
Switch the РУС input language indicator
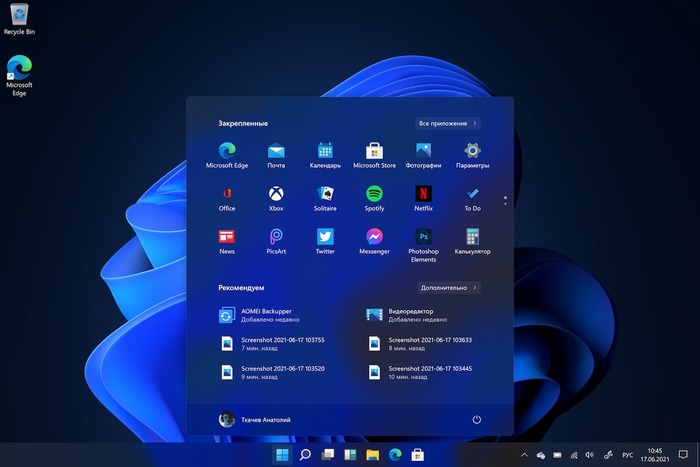(627, 455)
